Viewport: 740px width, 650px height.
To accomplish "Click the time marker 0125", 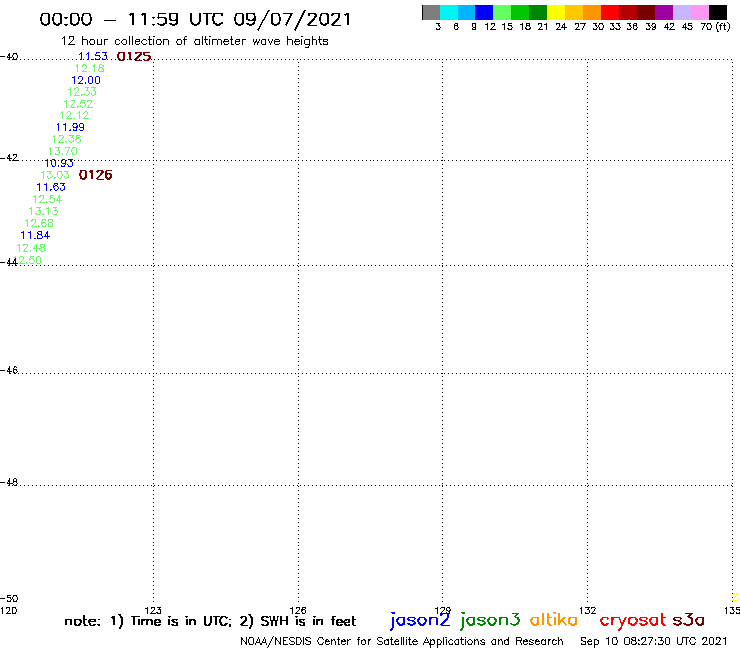I will coord(134,57).
